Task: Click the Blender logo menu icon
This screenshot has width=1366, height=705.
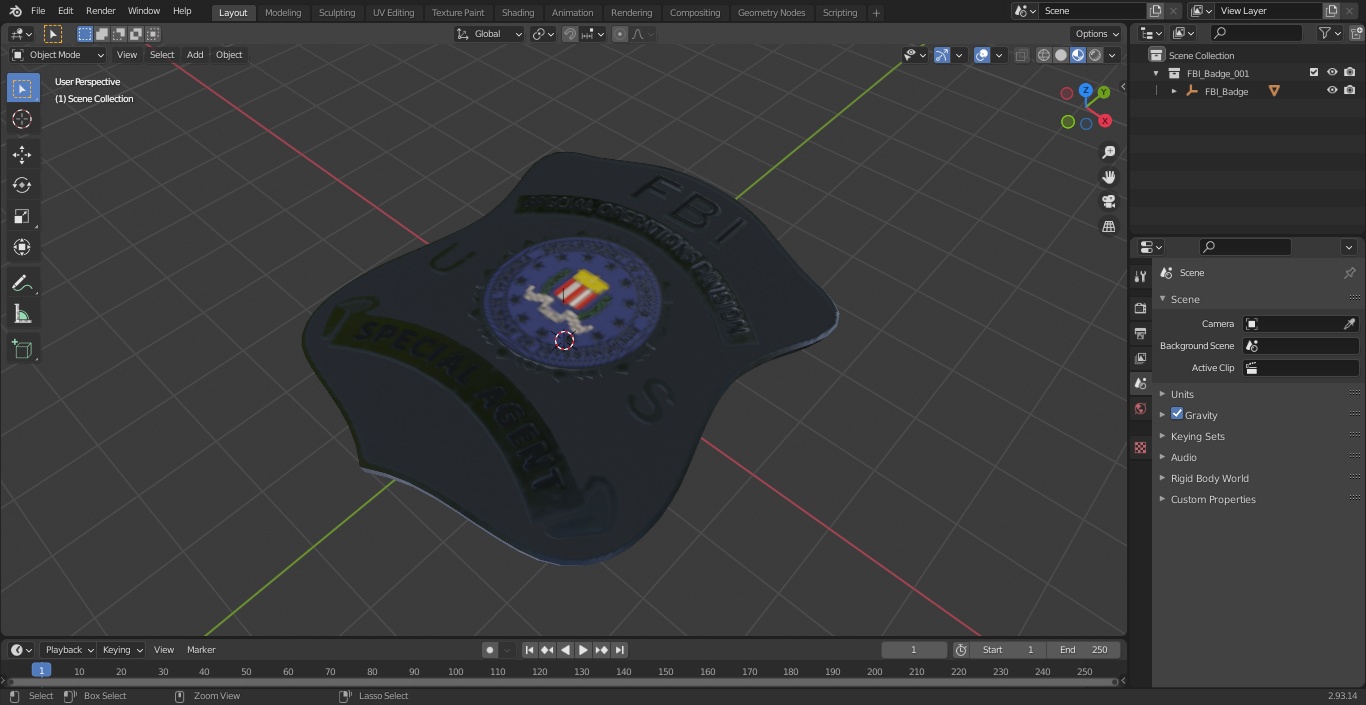Action: pos(16,11)
